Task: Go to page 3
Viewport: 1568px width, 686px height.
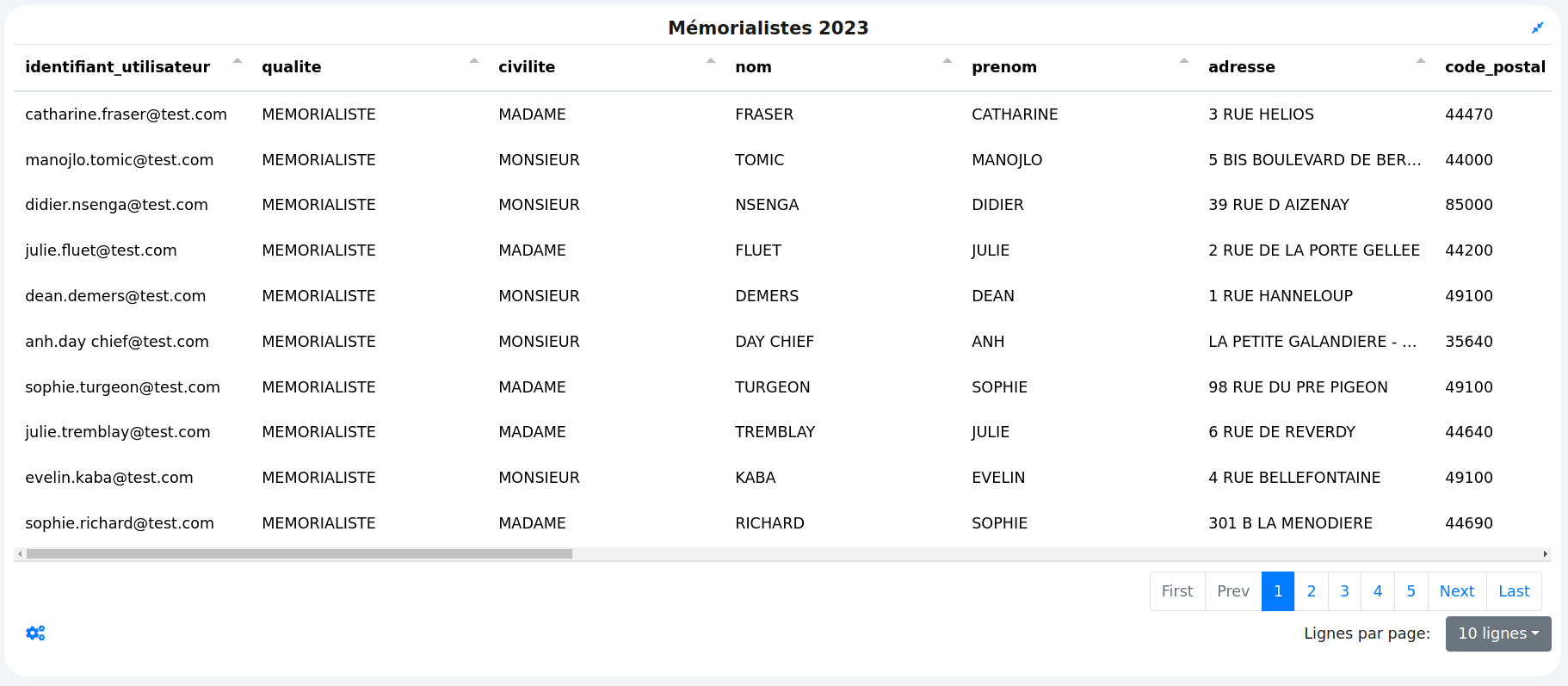Action: point(1344,591)
